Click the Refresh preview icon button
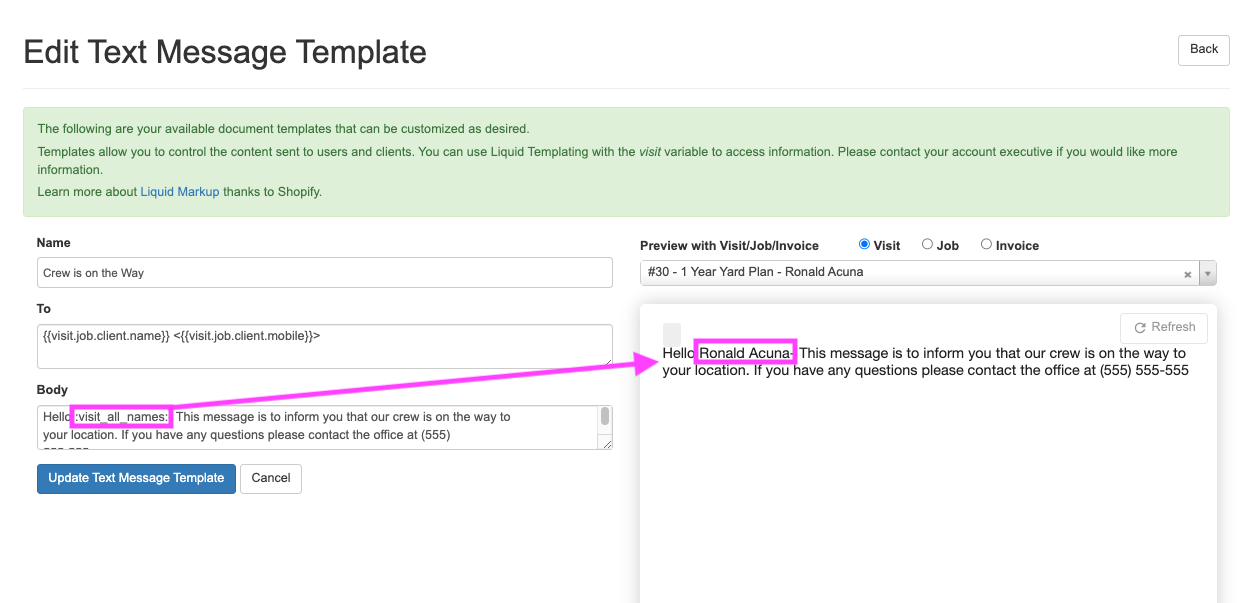 click(x=1164, y=328)
